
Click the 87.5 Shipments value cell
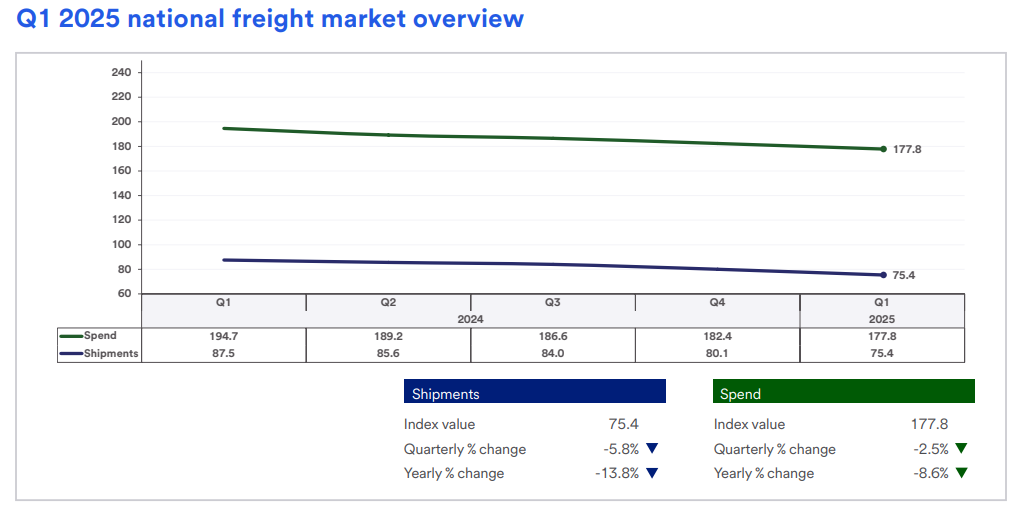pyautogui.click(x=223, y=353)
